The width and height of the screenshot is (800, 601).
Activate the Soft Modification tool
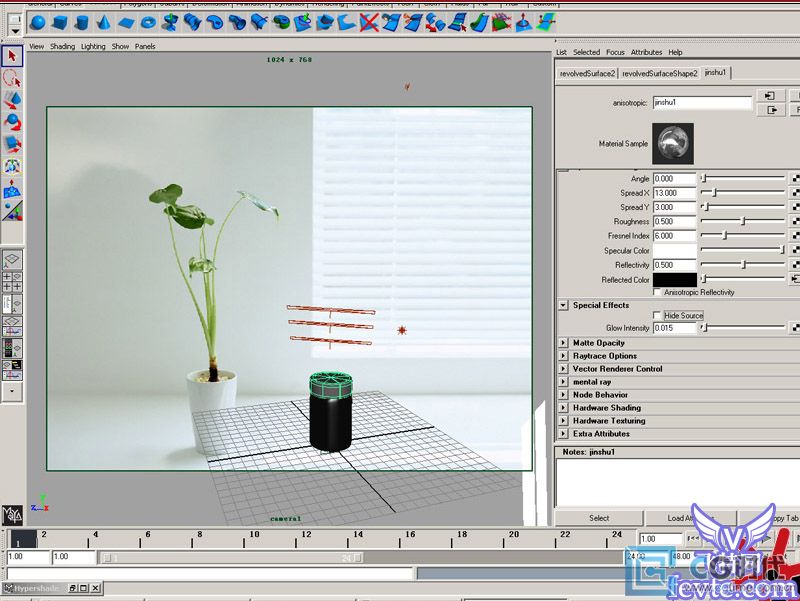(x=12, y=188)
